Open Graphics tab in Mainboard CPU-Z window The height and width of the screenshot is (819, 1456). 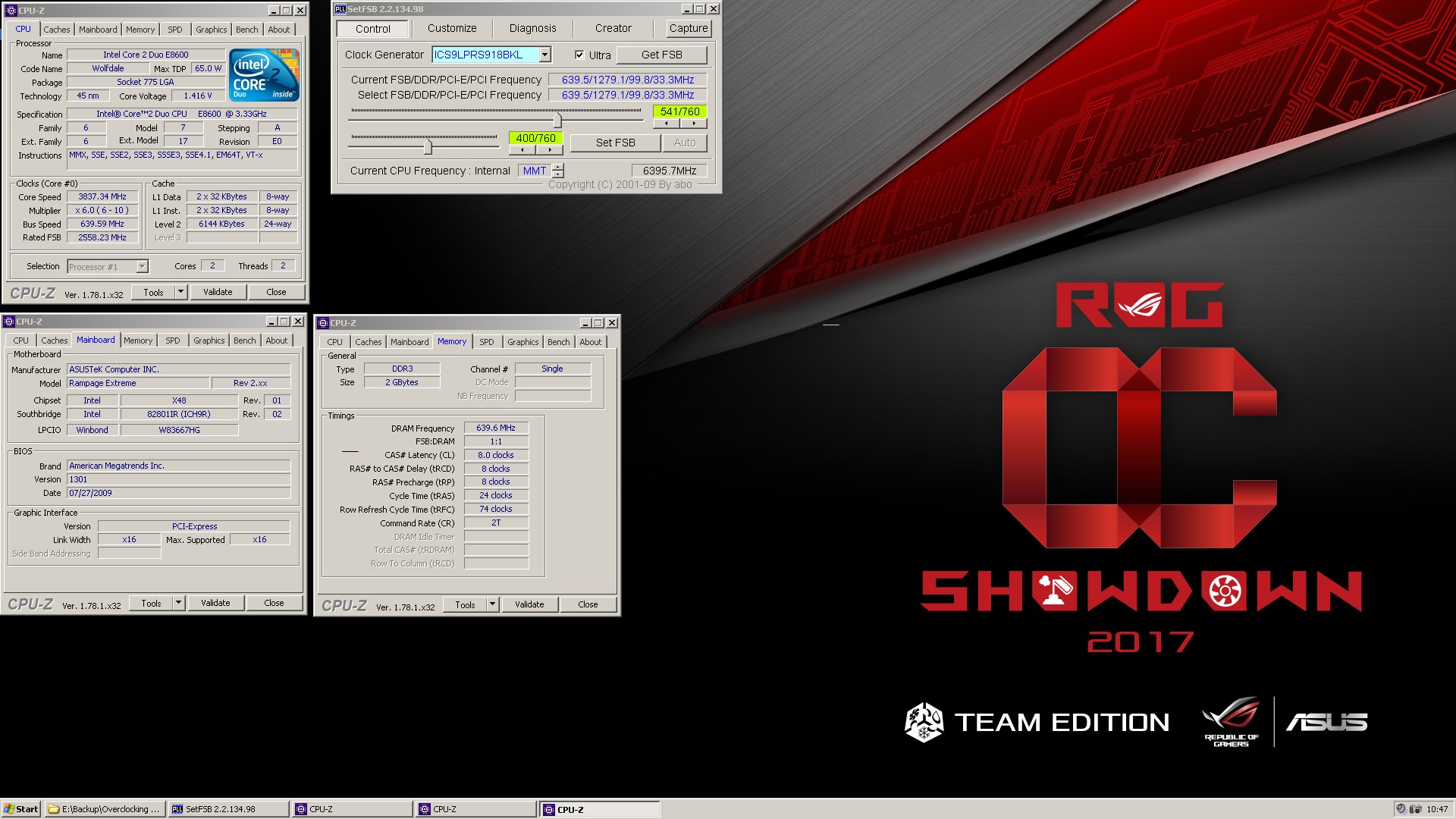click(209, 340)
